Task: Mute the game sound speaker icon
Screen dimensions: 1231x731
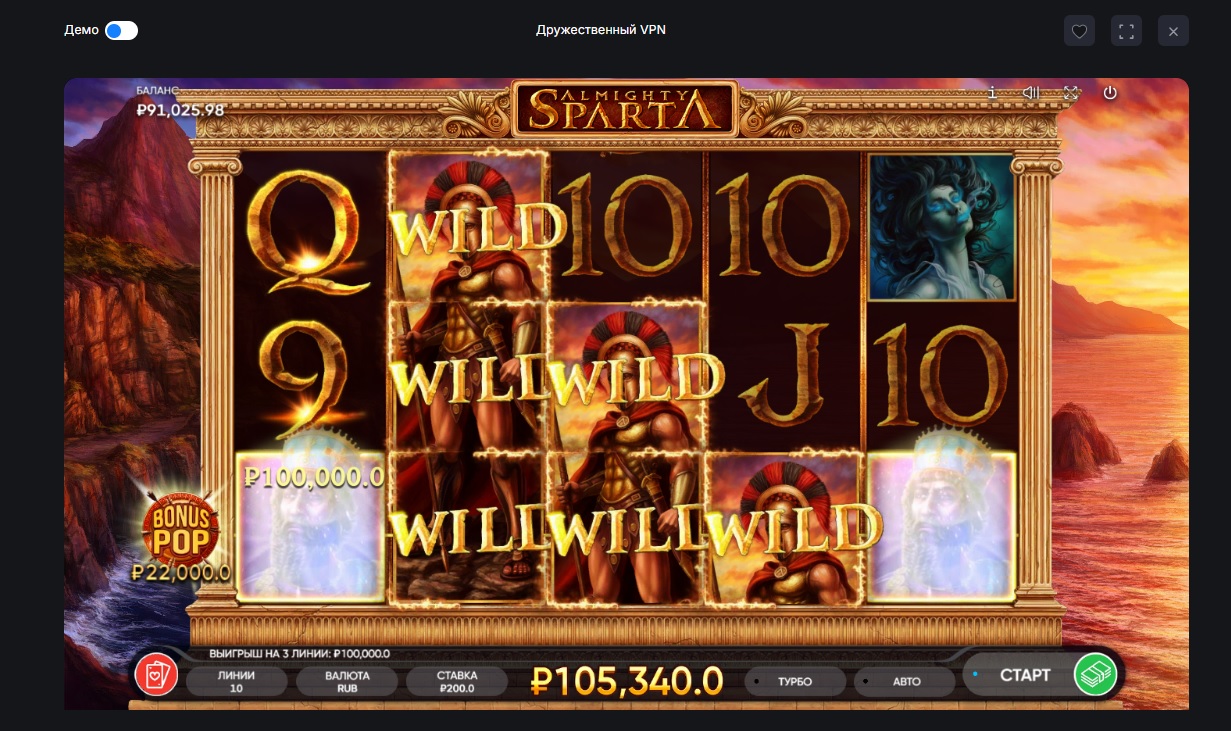Action: click(1031, 93)
